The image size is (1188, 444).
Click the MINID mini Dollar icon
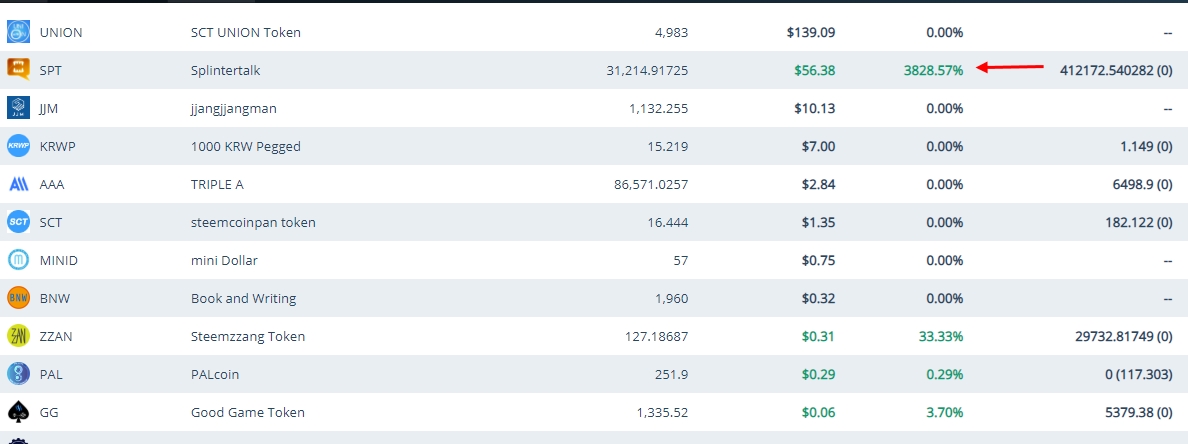click(18, 260)
